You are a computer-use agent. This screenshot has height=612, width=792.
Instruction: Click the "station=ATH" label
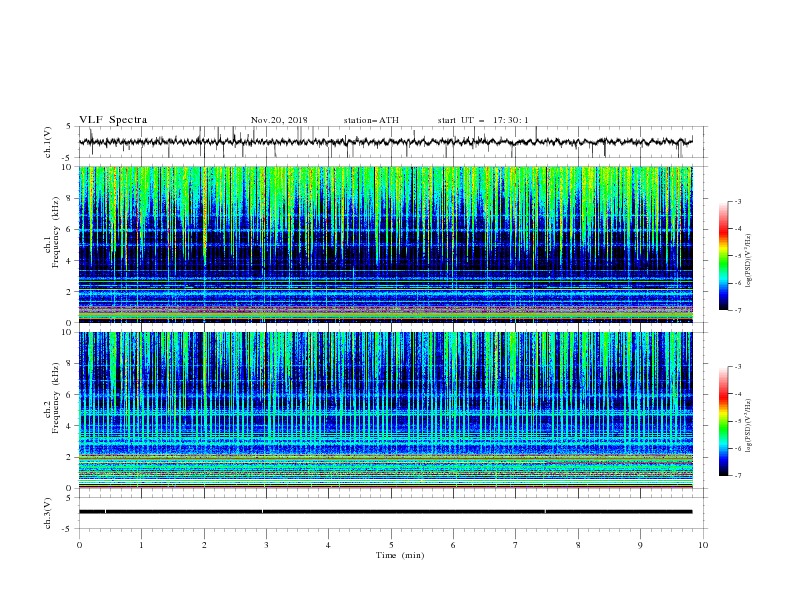pos(371,120)
